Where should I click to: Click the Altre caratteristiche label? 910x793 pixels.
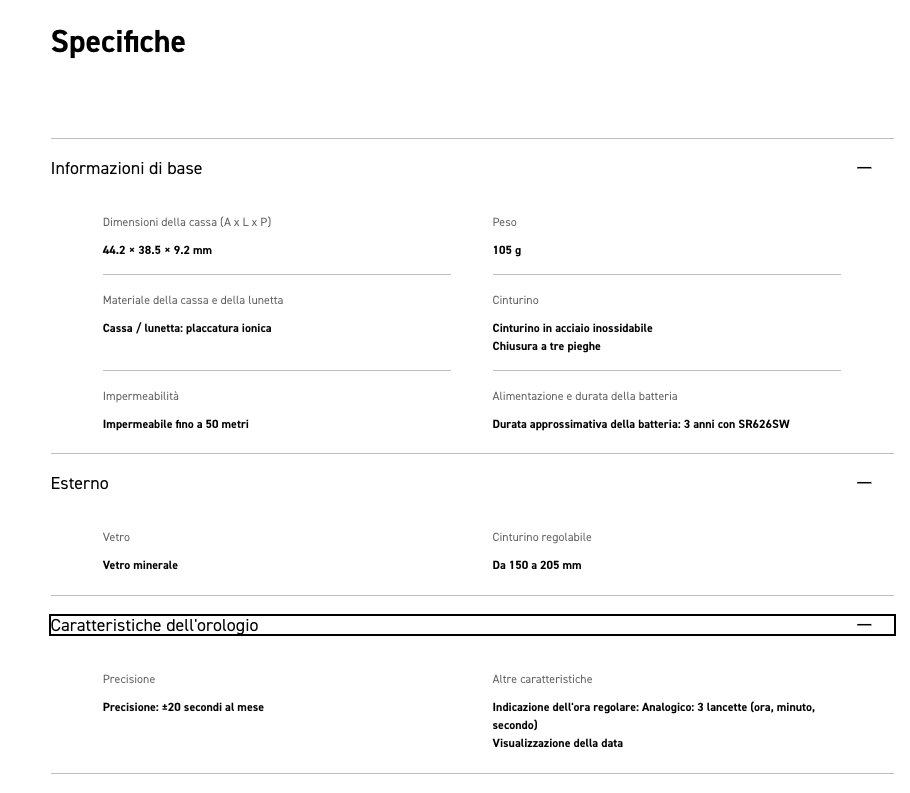click(542, 679)
